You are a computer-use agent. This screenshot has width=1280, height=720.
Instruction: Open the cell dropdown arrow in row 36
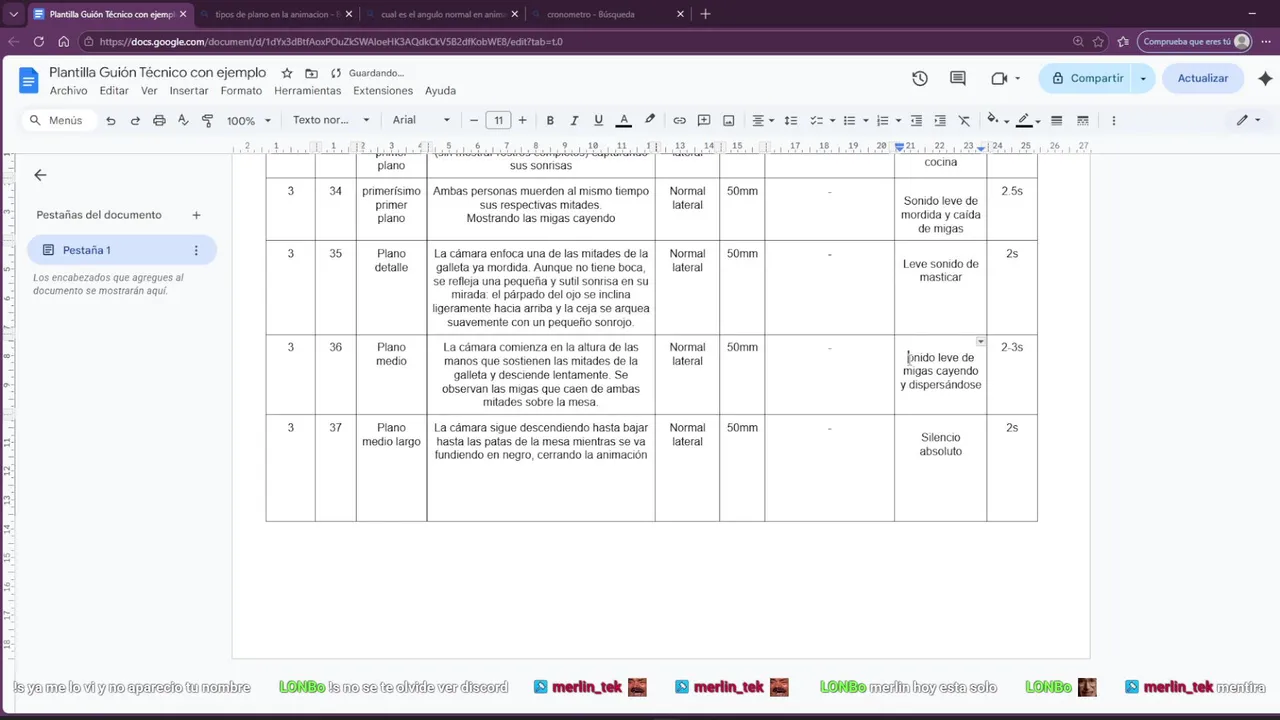(980, 342)
